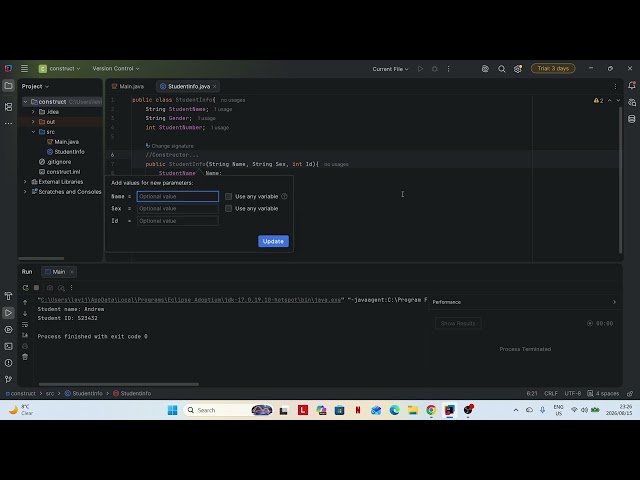Click the Run current file play icon
Viewport: 640px width, 480px height.
(x=420, y=69)
